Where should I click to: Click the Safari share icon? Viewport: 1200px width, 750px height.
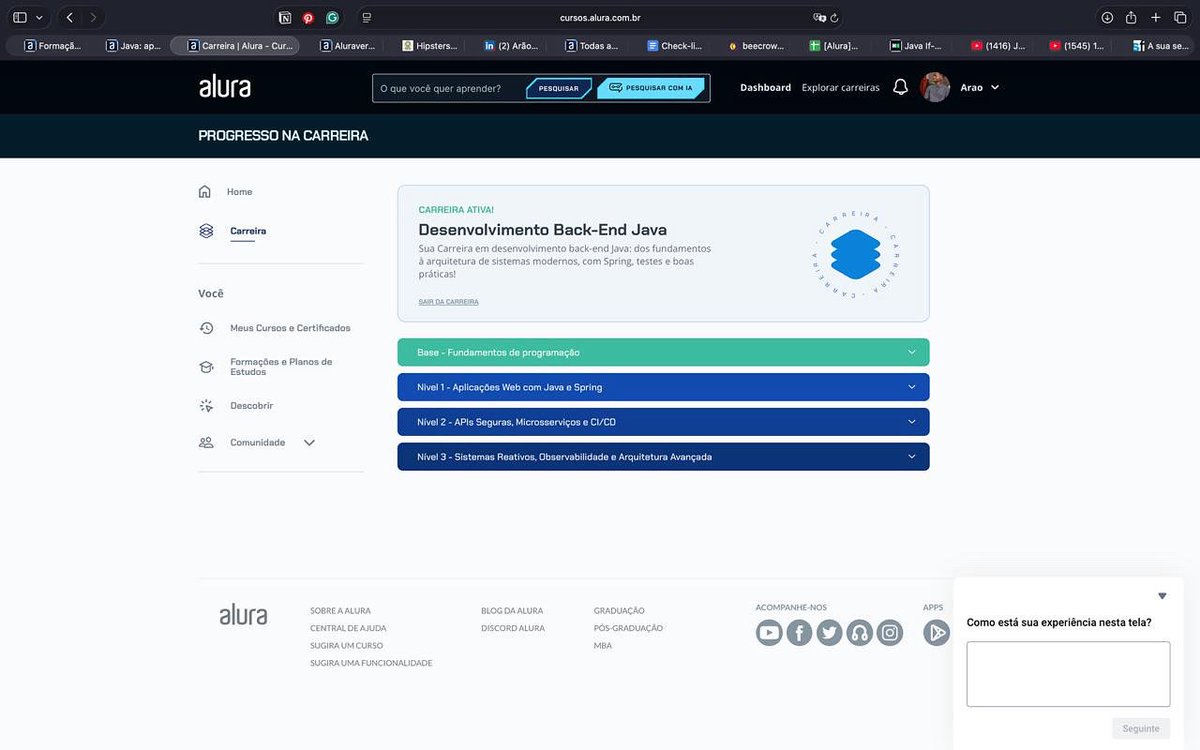(1131, 17)
